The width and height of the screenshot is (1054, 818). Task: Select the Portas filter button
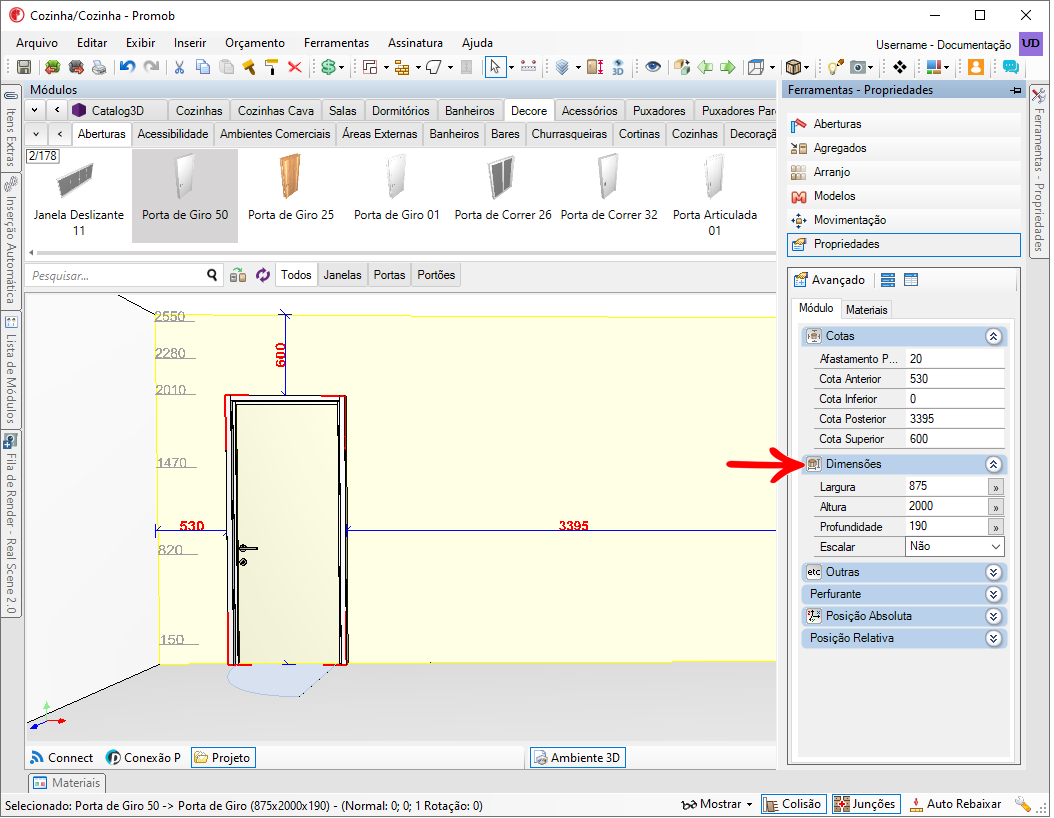389,275
